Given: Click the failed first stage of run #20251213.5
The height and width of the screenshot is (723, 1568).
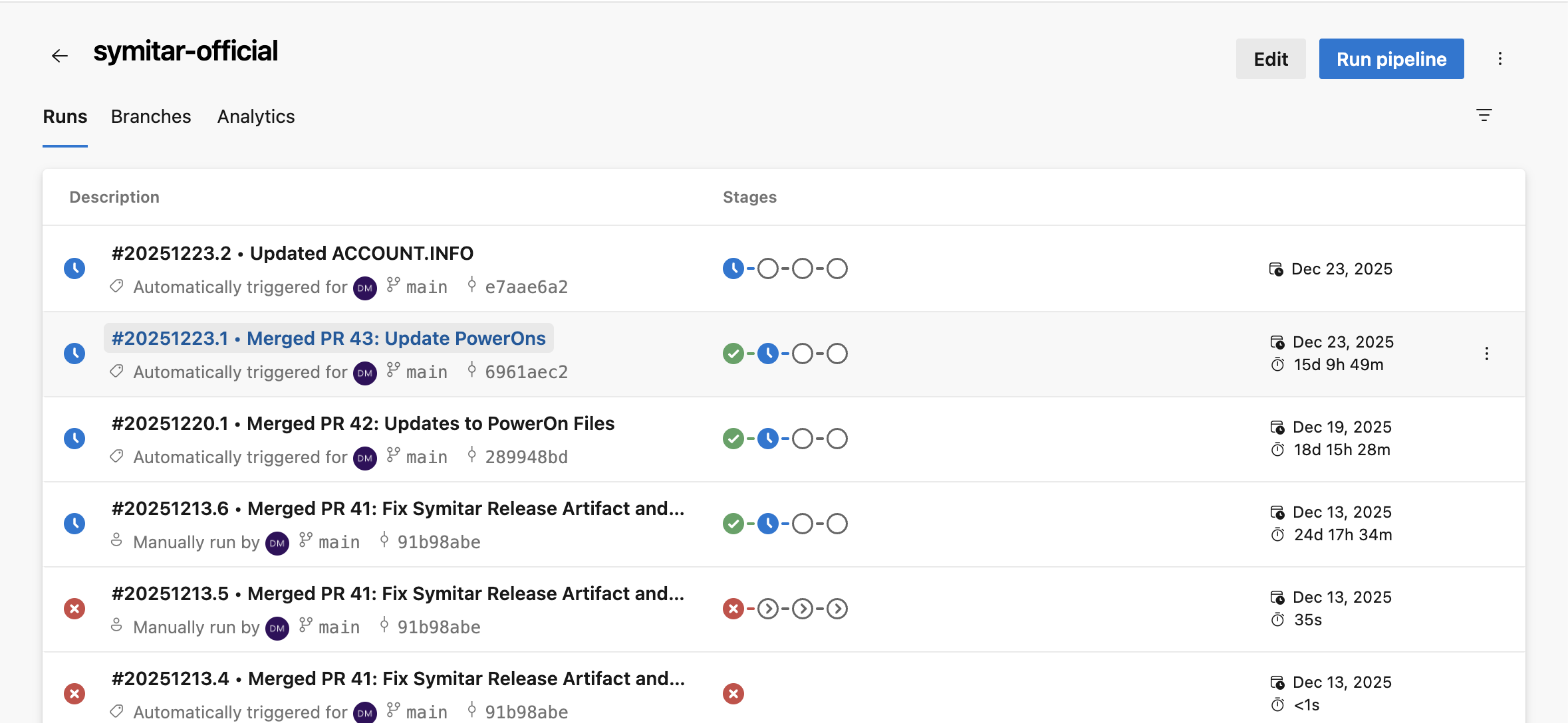Looking at the screenshot, I should [x=733, y=609].
